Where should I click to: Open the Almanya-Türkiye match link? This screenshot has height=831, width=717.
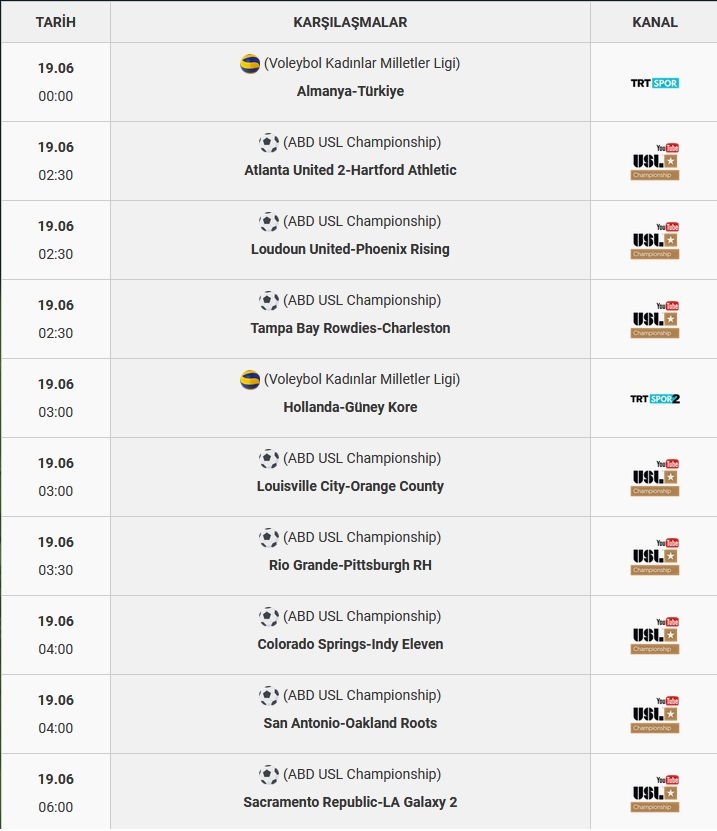pos(350,91)
